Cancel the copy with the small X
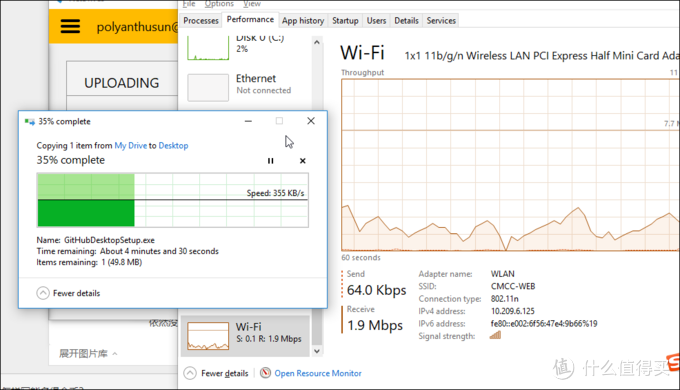This screenshot has width=680, height=390. pyautogui.click(x=303, y=161)
